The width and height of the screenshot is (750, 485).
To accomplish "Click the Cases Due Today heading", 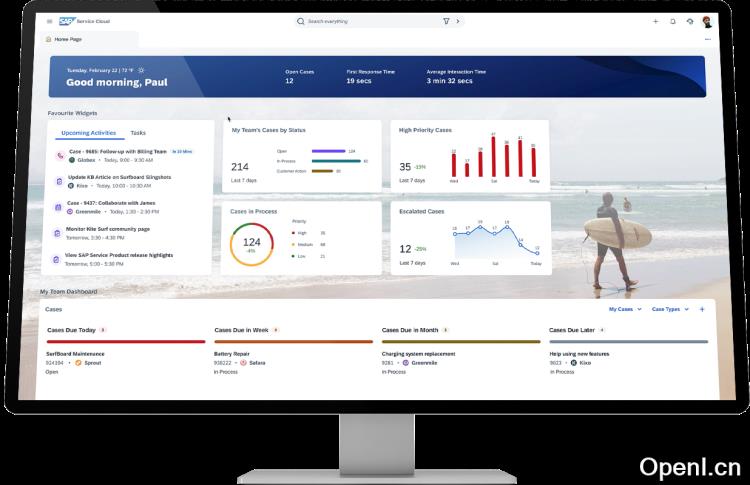I will (x=71, y=330).
